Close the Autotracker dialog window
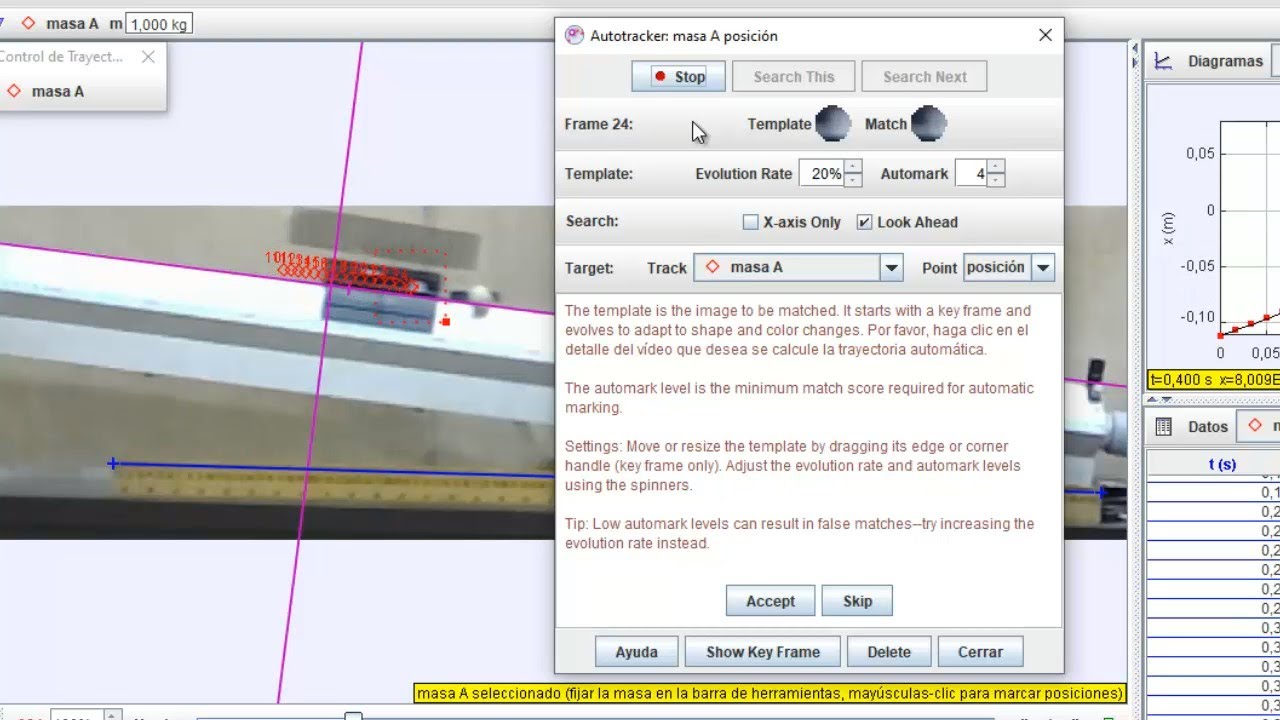The width and height of the screenshot is (1280, 720). coord(1045,35)
